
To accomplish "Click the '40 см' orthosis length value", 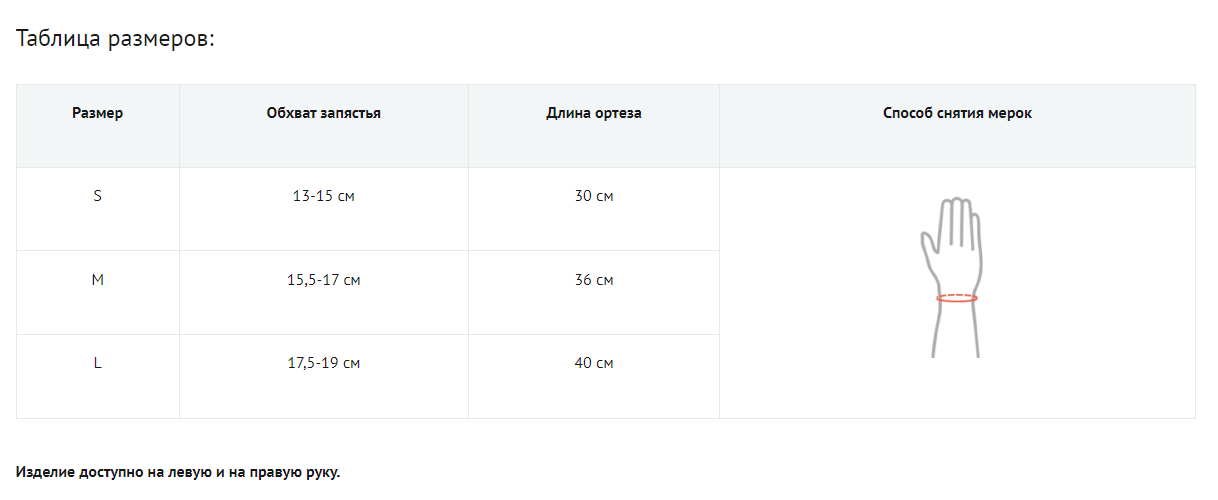I will 594,363.
